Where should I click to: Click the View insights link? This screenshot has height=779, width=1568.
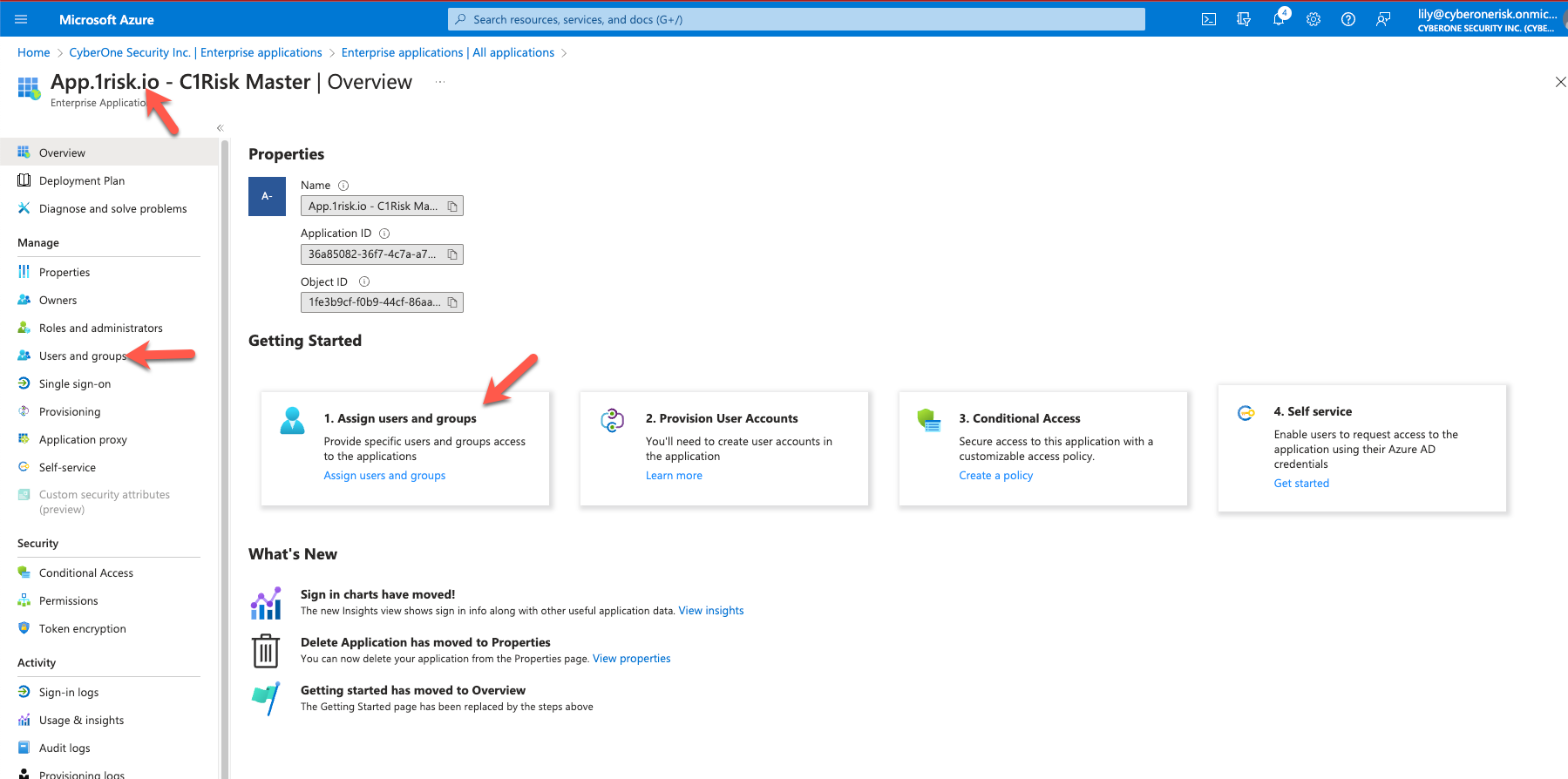pyautogui.click(x=711, y=611)
